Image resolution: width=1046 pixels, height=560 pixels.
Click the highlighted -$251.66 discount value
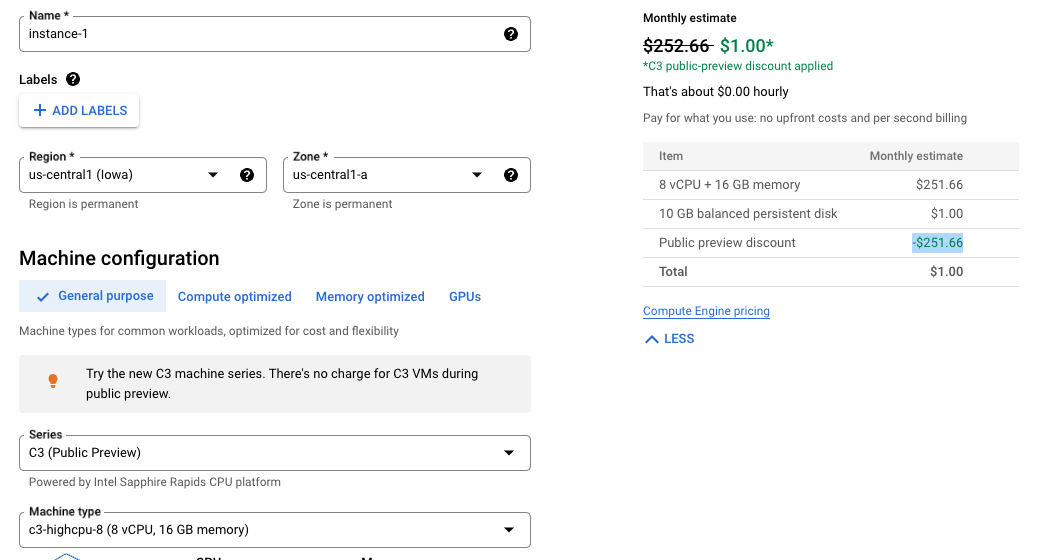(x=937, y=243)
